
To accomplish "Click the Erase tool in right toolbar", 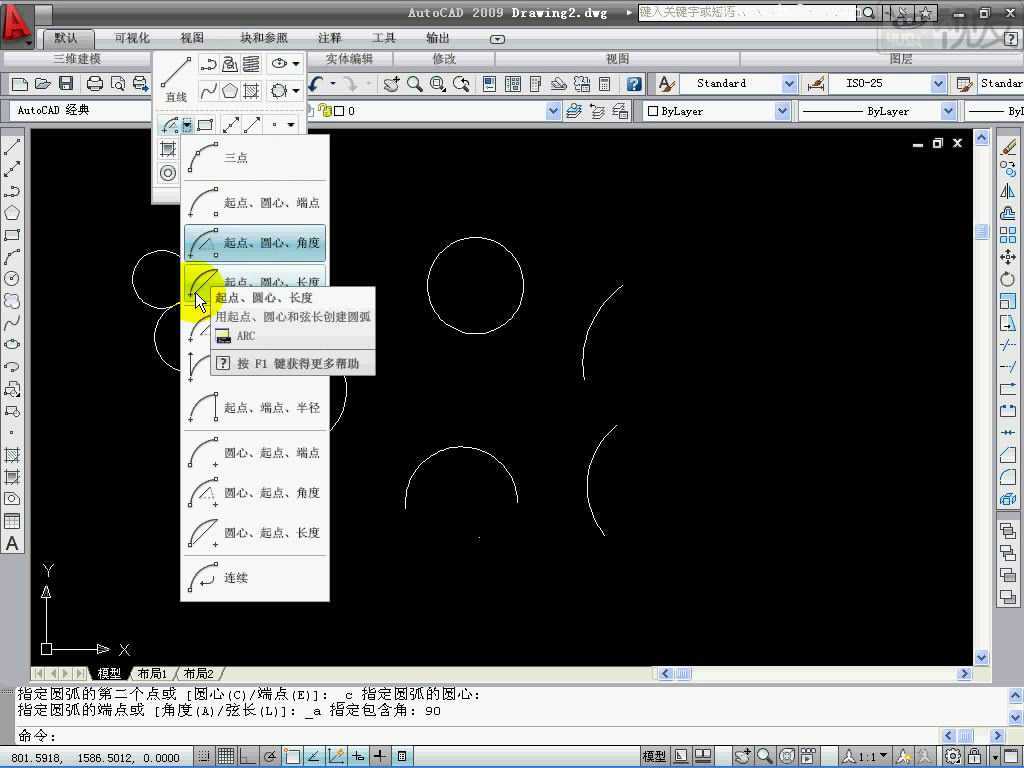I will click(1008, 147).
